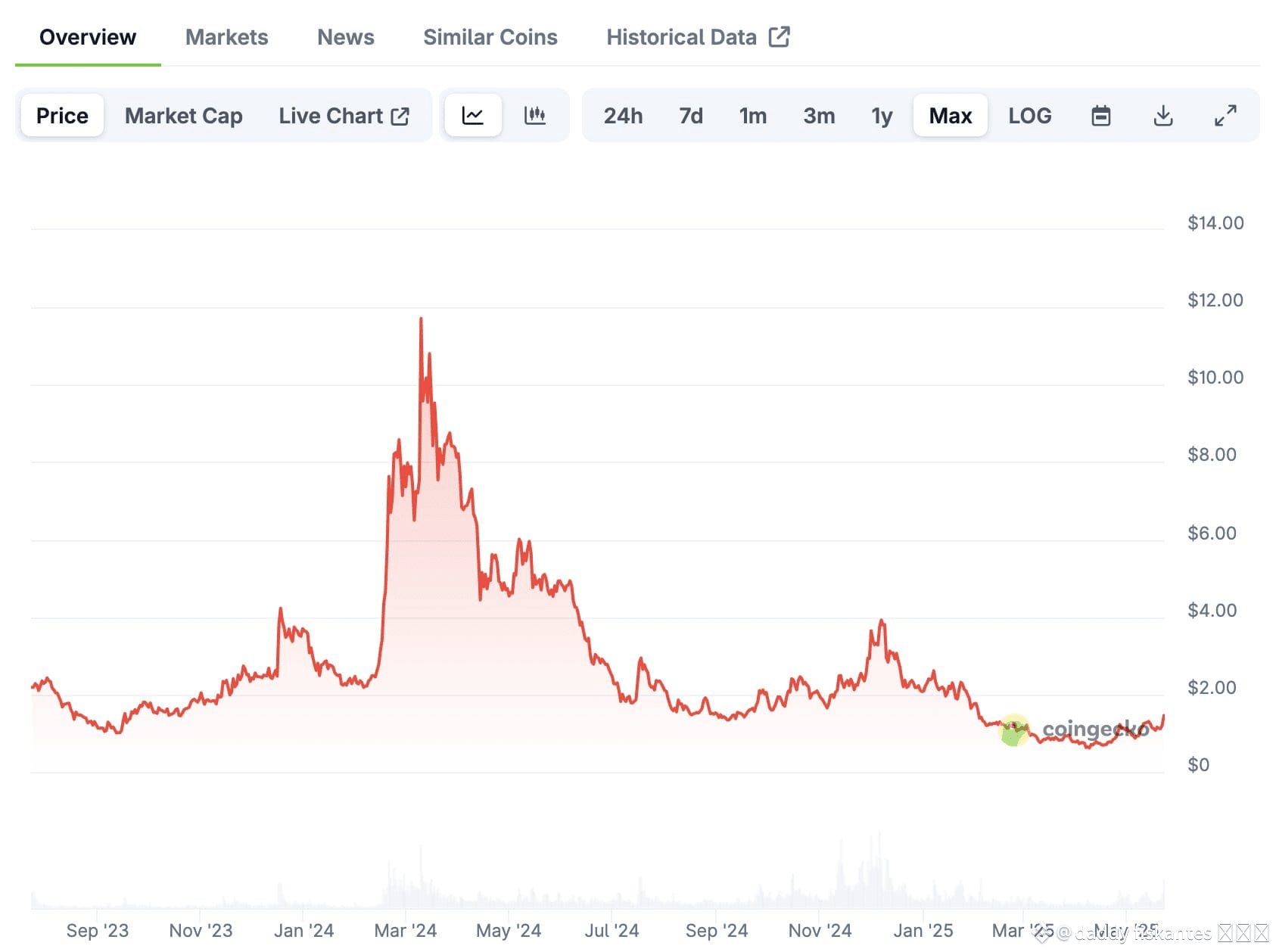1276x952 pixels.
Task: Set time range to 1m
Action: coord(753,116)
